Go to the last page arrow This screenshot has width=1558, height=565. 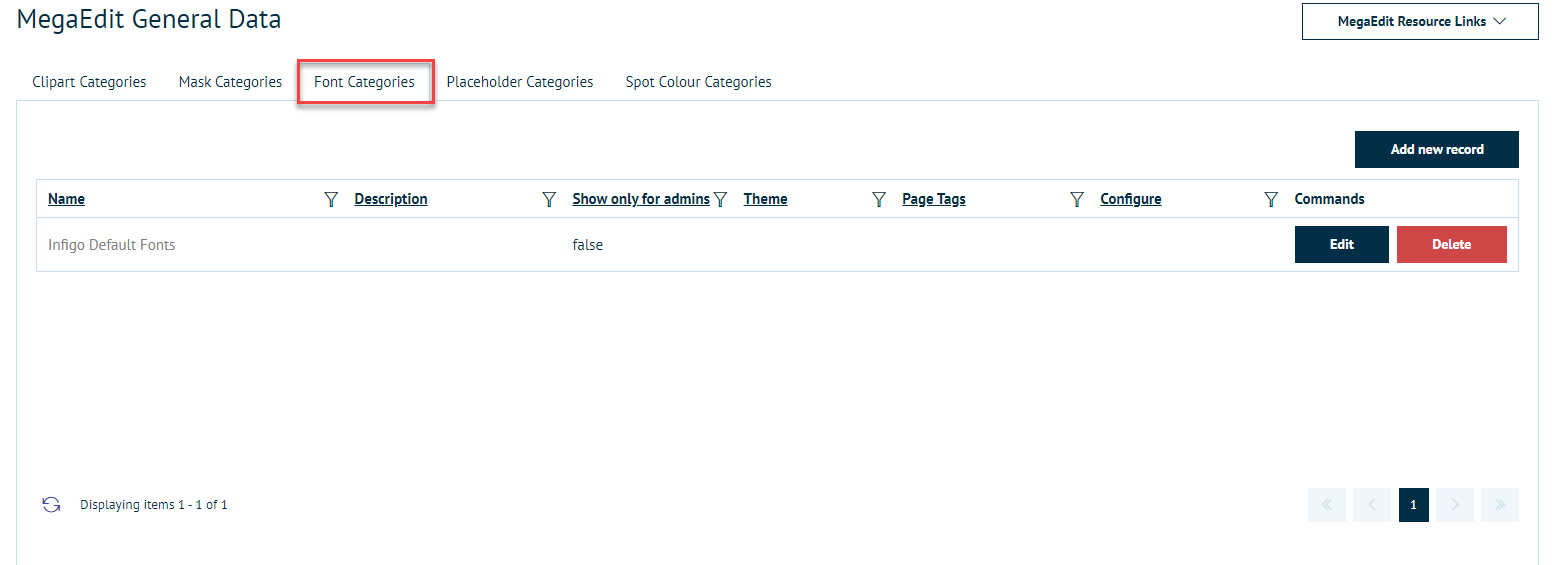(x=1500, y=505)
